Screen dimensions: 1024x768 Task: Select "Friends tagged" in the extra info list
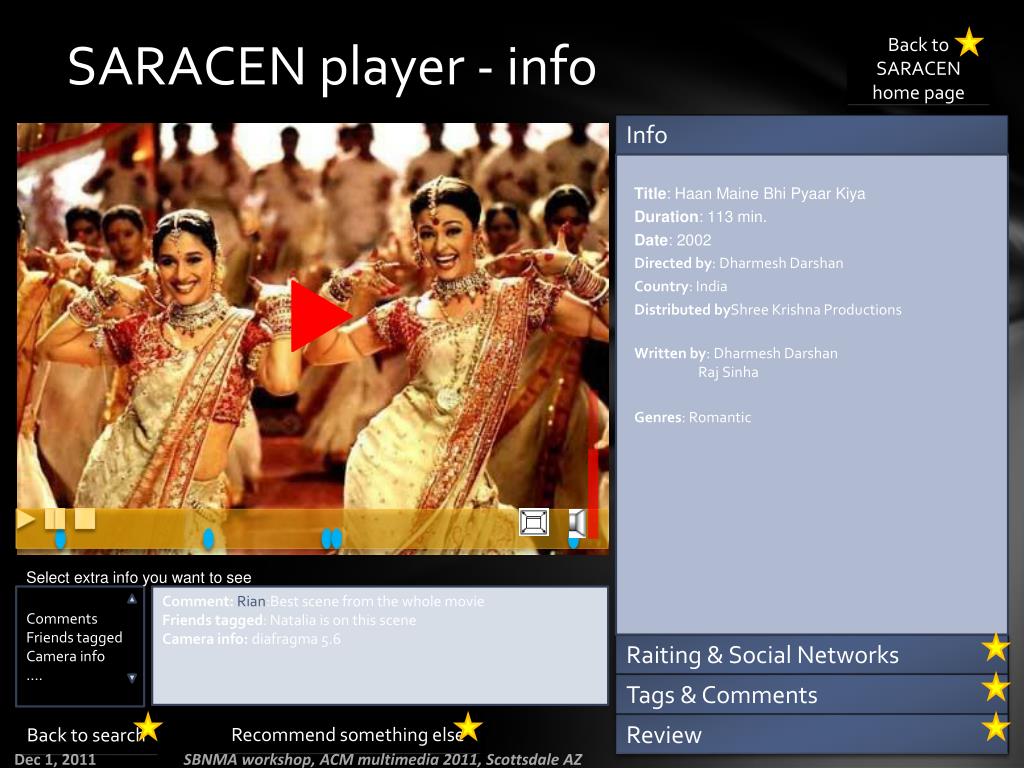[x=74, y=637]
